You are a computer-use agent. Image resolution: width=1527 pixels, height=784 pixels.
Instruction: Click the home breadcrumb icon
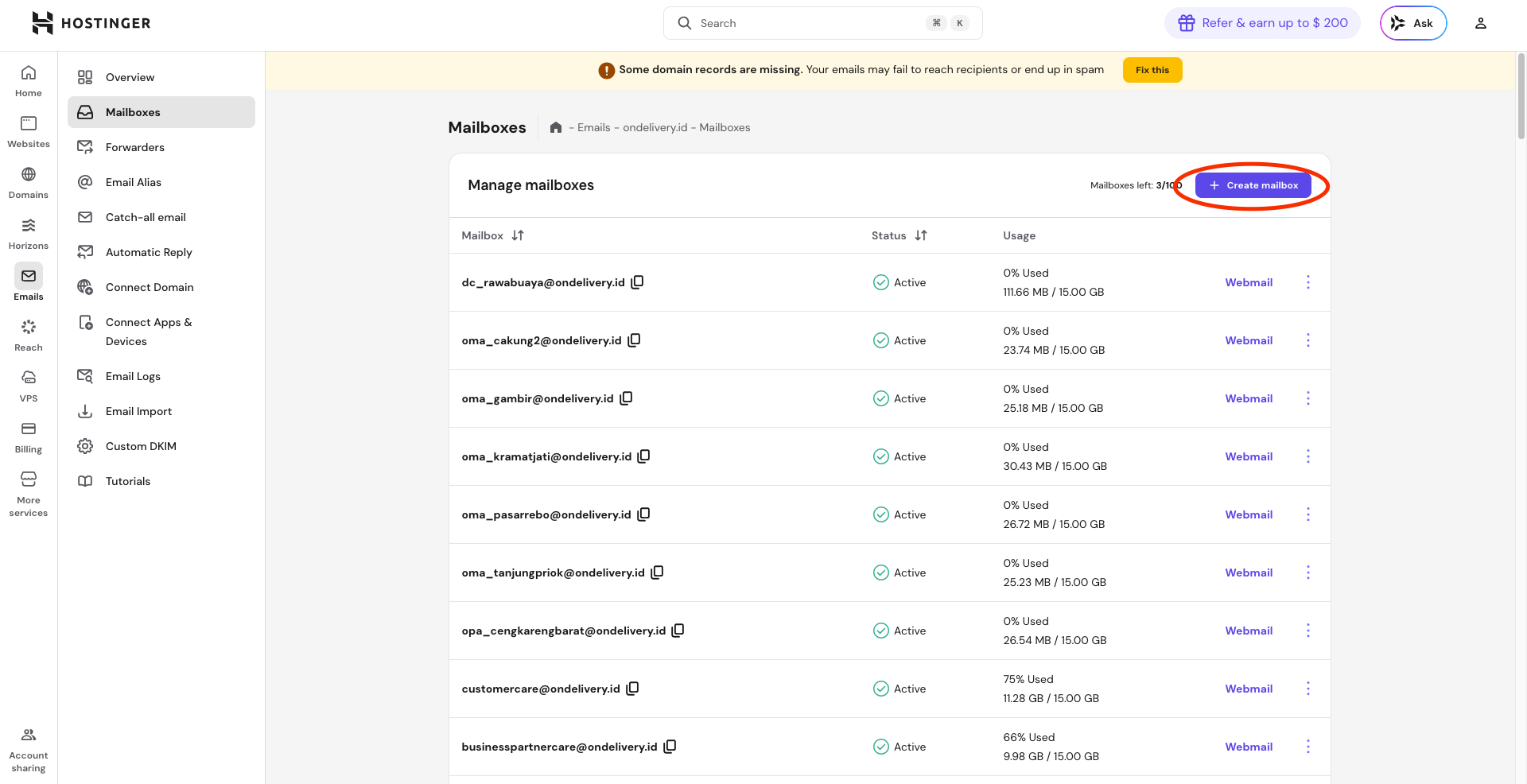click(x=556, y=127)
